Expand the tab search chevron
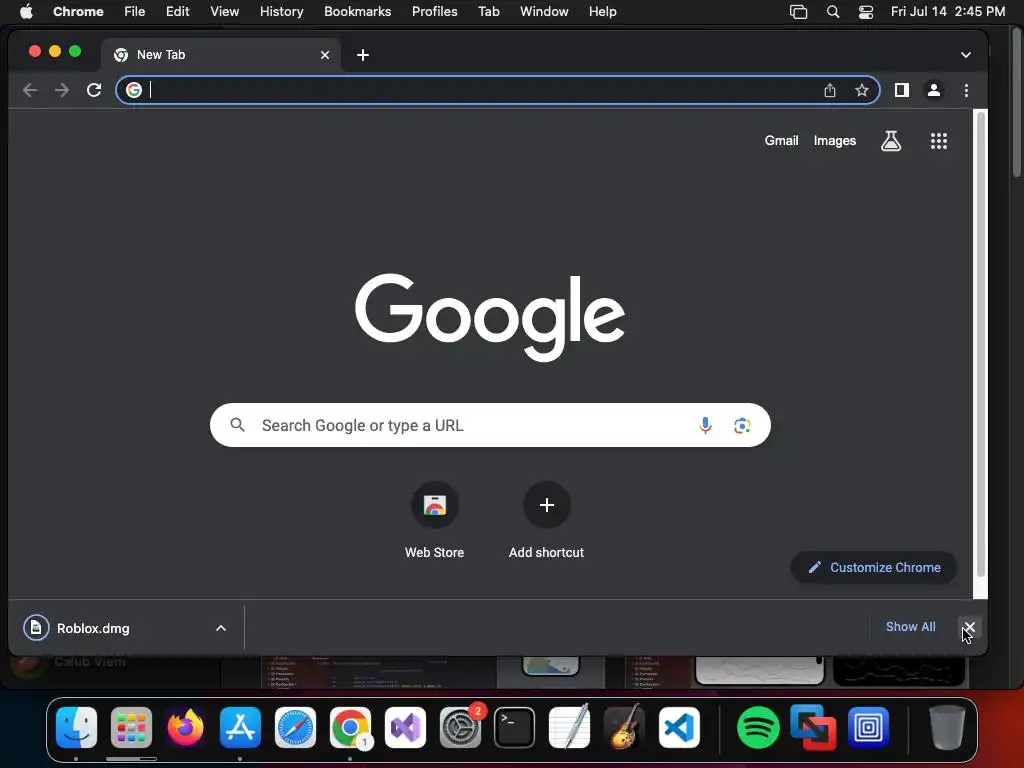 coord(966,55)
